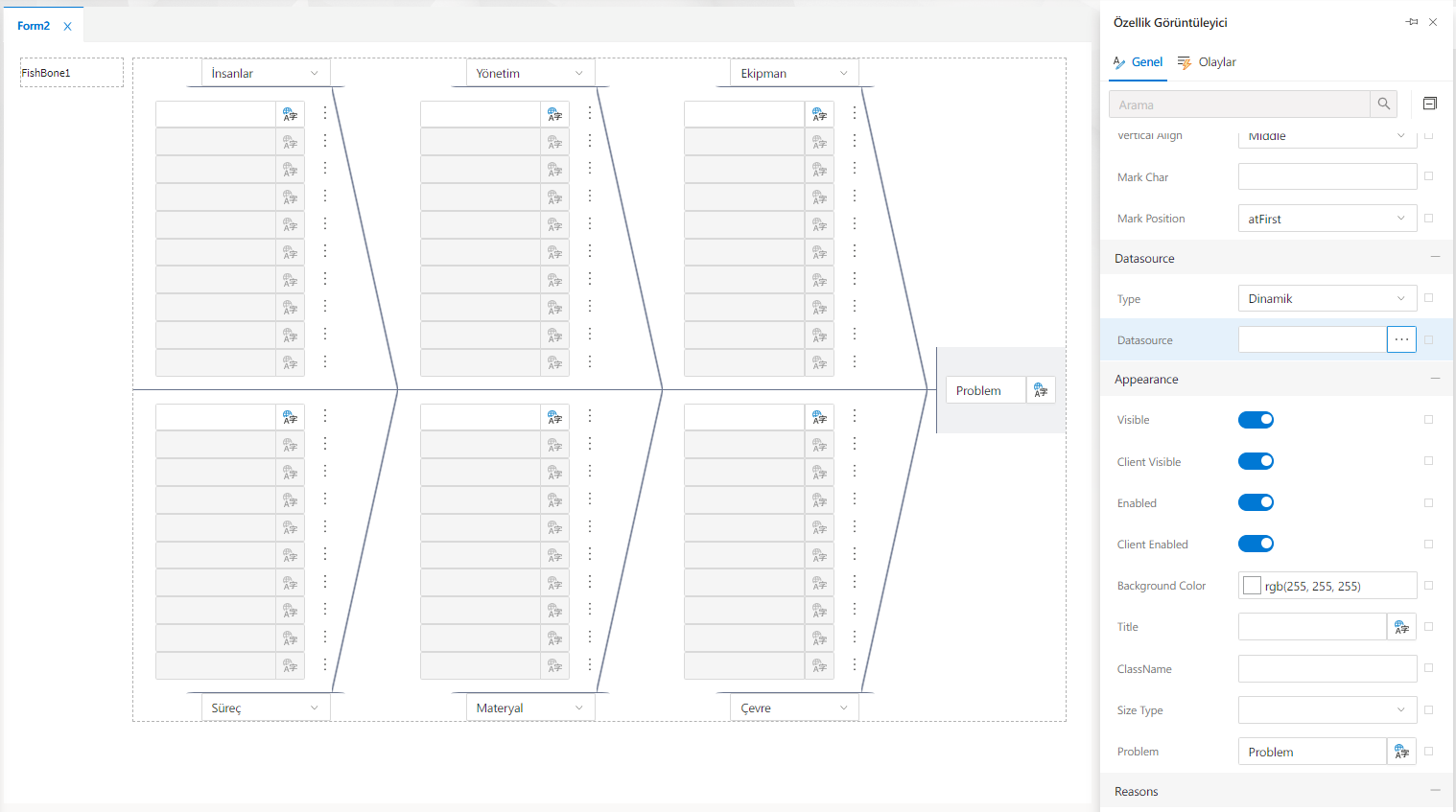Open the three-dot menu beside first Yönetim row
This screenshot has height=812, width=1456.
click(590, 113)
